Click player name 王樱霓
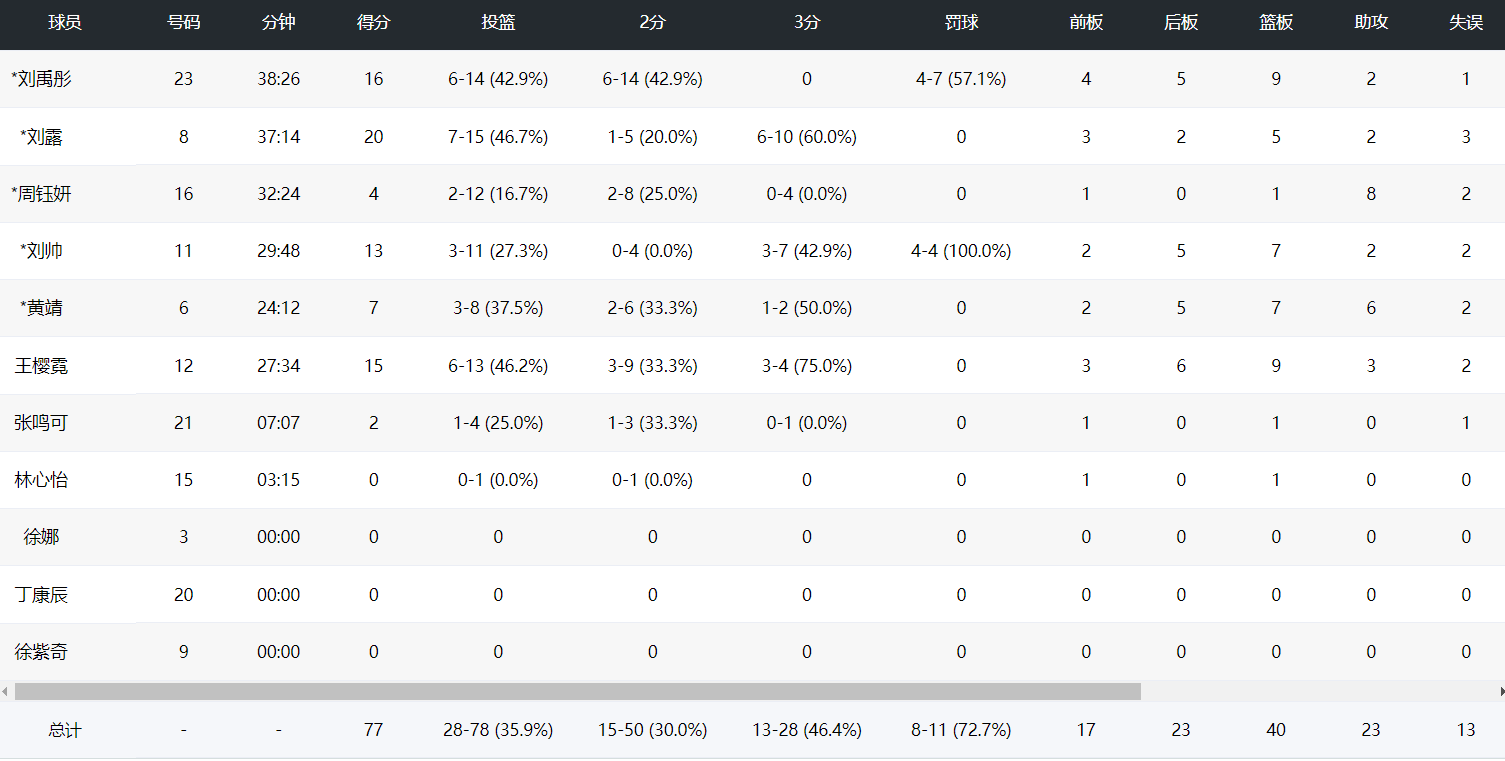The height and width of the screenshot is (761, 1505). tap(42, 366)
